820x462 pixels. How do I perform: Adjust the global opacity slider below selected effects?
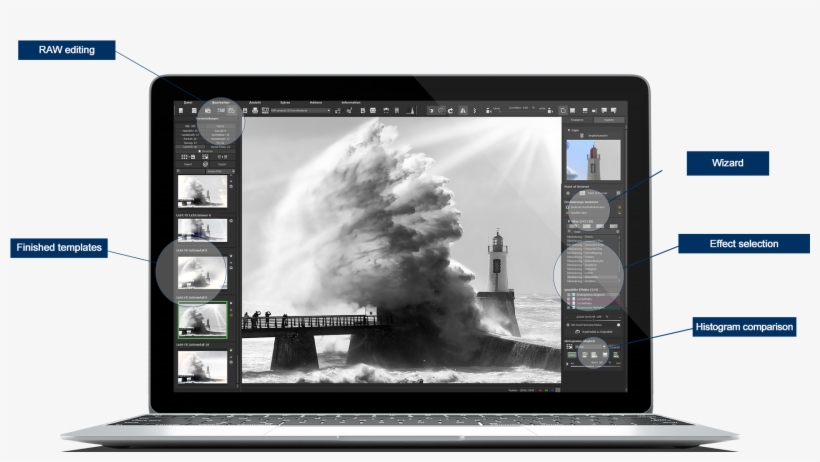pos(594,320)
